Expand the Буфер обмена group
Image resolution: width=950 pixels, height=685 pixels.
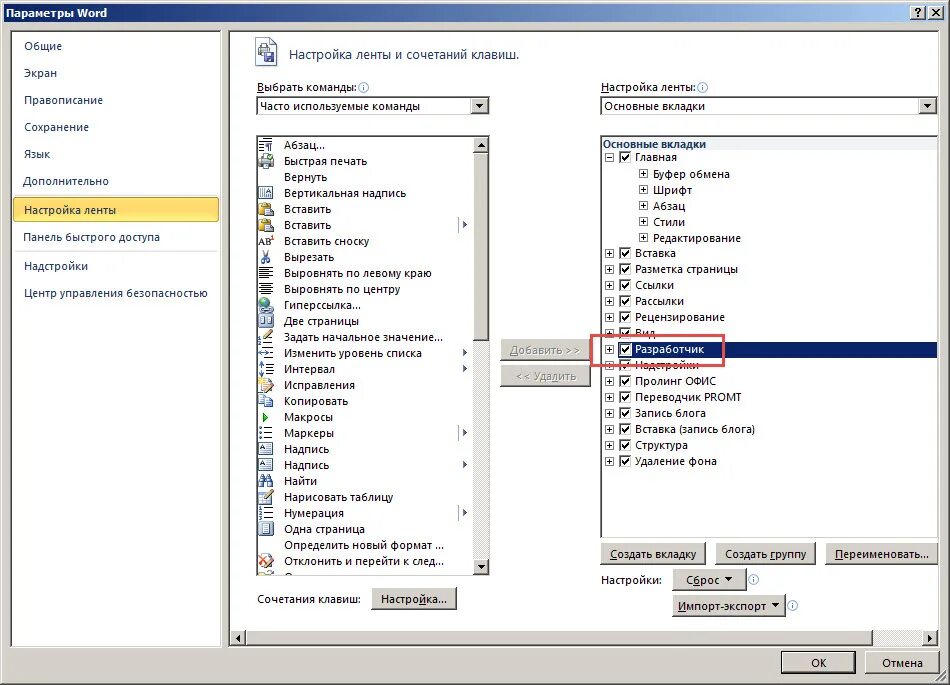click(643, 174)
